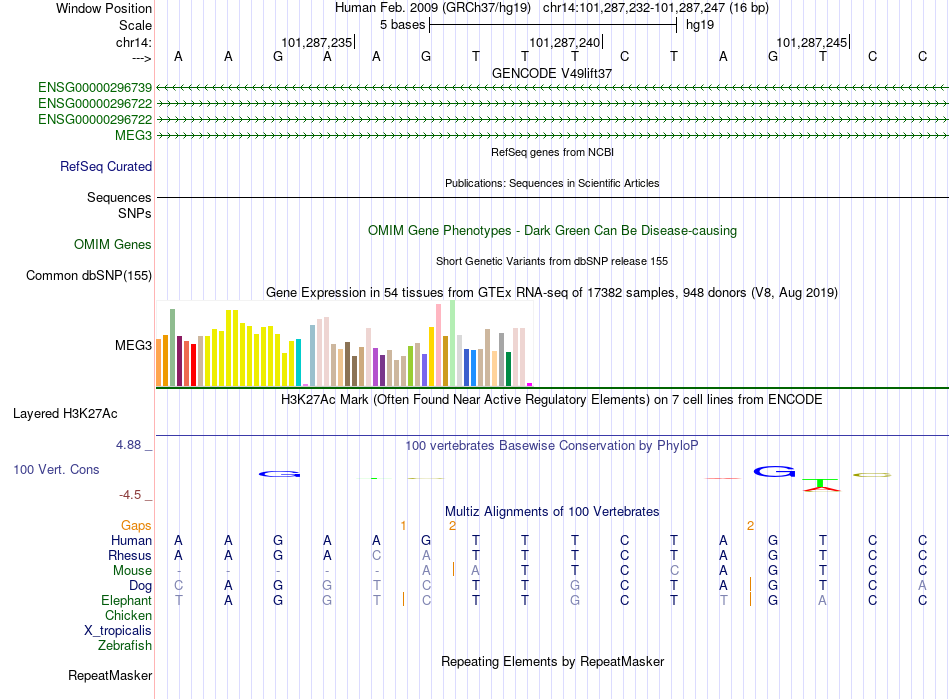Click the 100 Vert. Cons track label

point(56,469)
